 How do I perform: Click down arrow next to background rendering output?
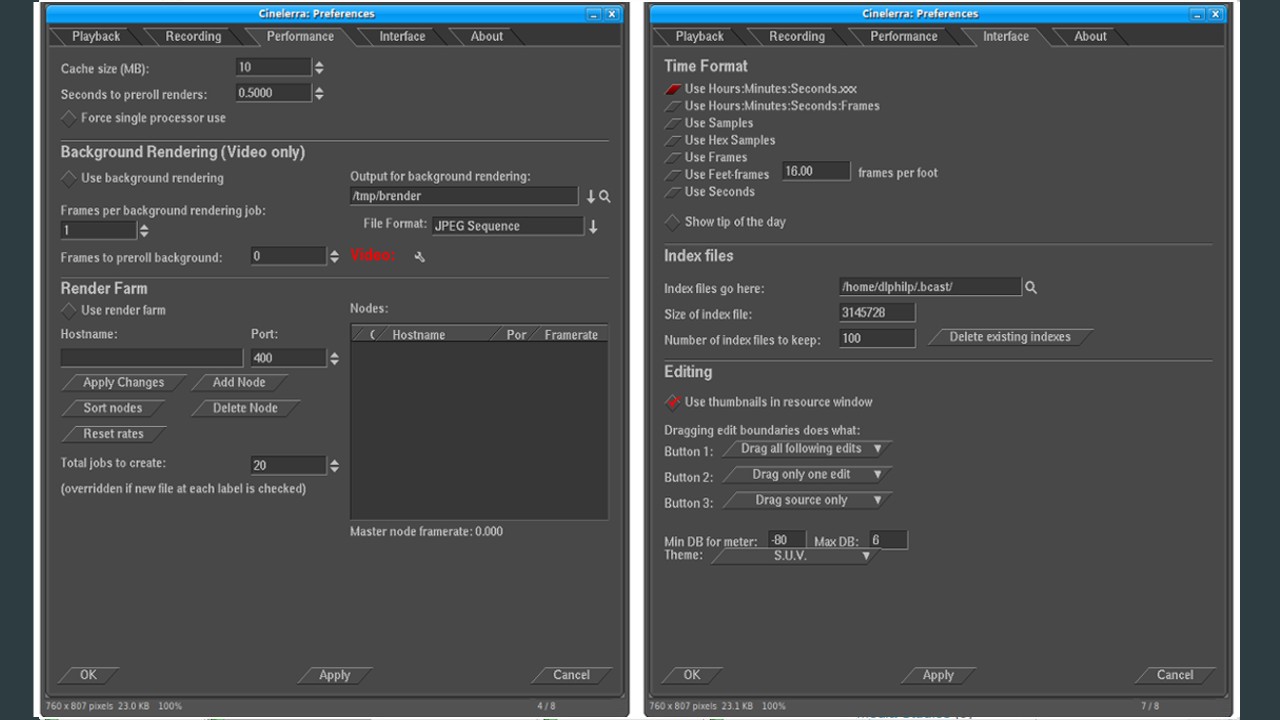590,197
